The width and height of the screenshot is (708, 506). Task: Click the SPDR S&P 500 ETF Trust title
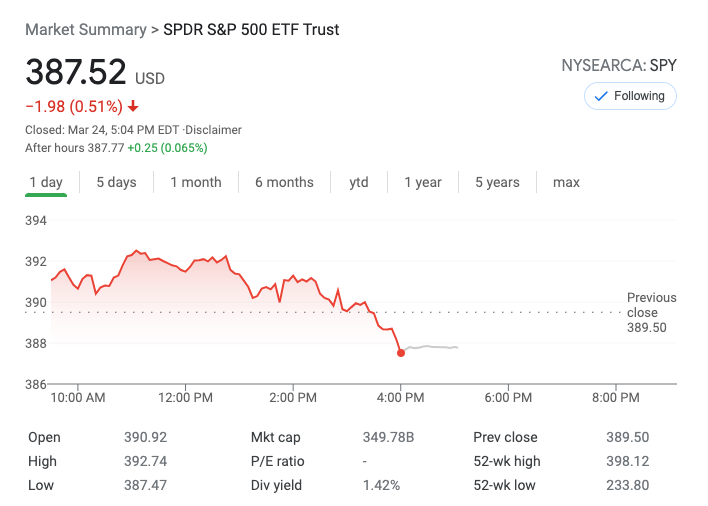coord(251,29)
